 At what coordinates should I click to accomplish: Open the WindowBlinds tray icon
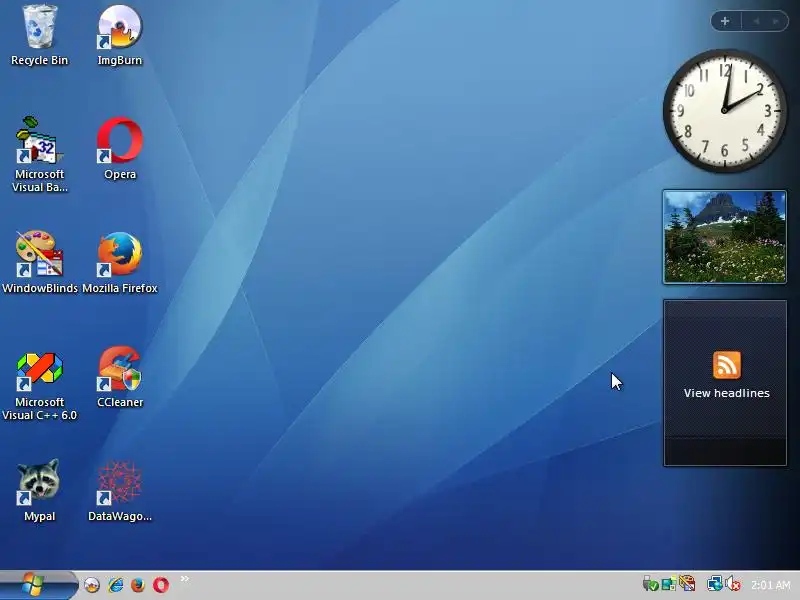(687, 584)
